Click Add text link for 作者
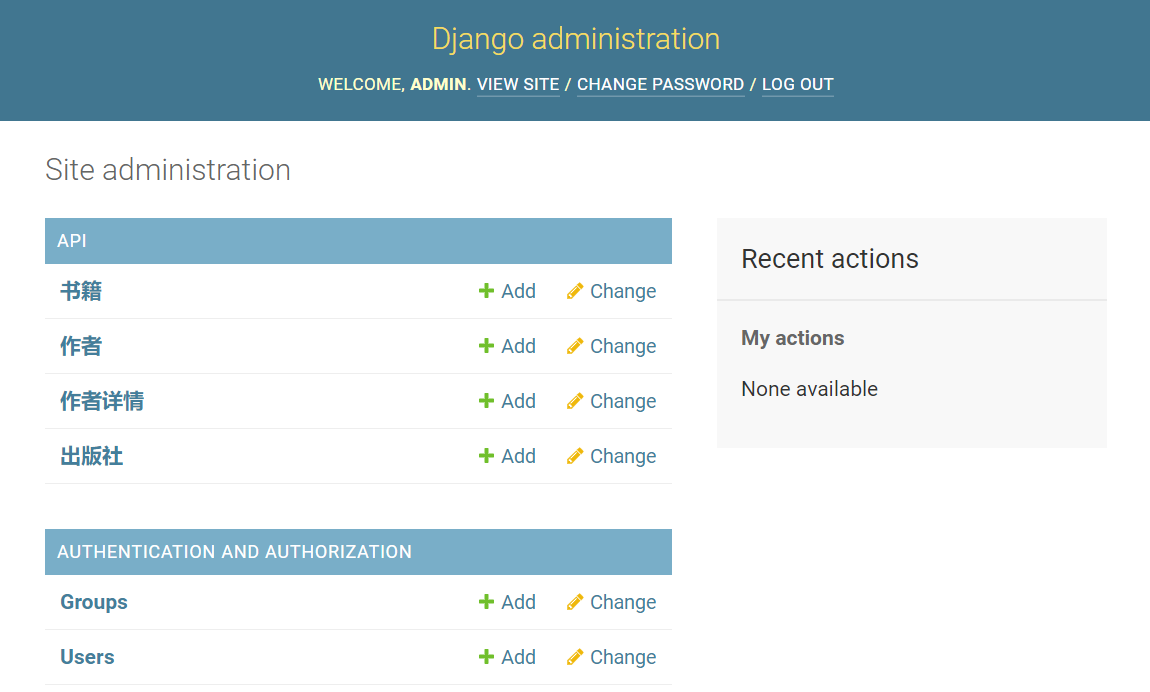The height and width of the screenshot is (692, 1150). pos(519,346)
